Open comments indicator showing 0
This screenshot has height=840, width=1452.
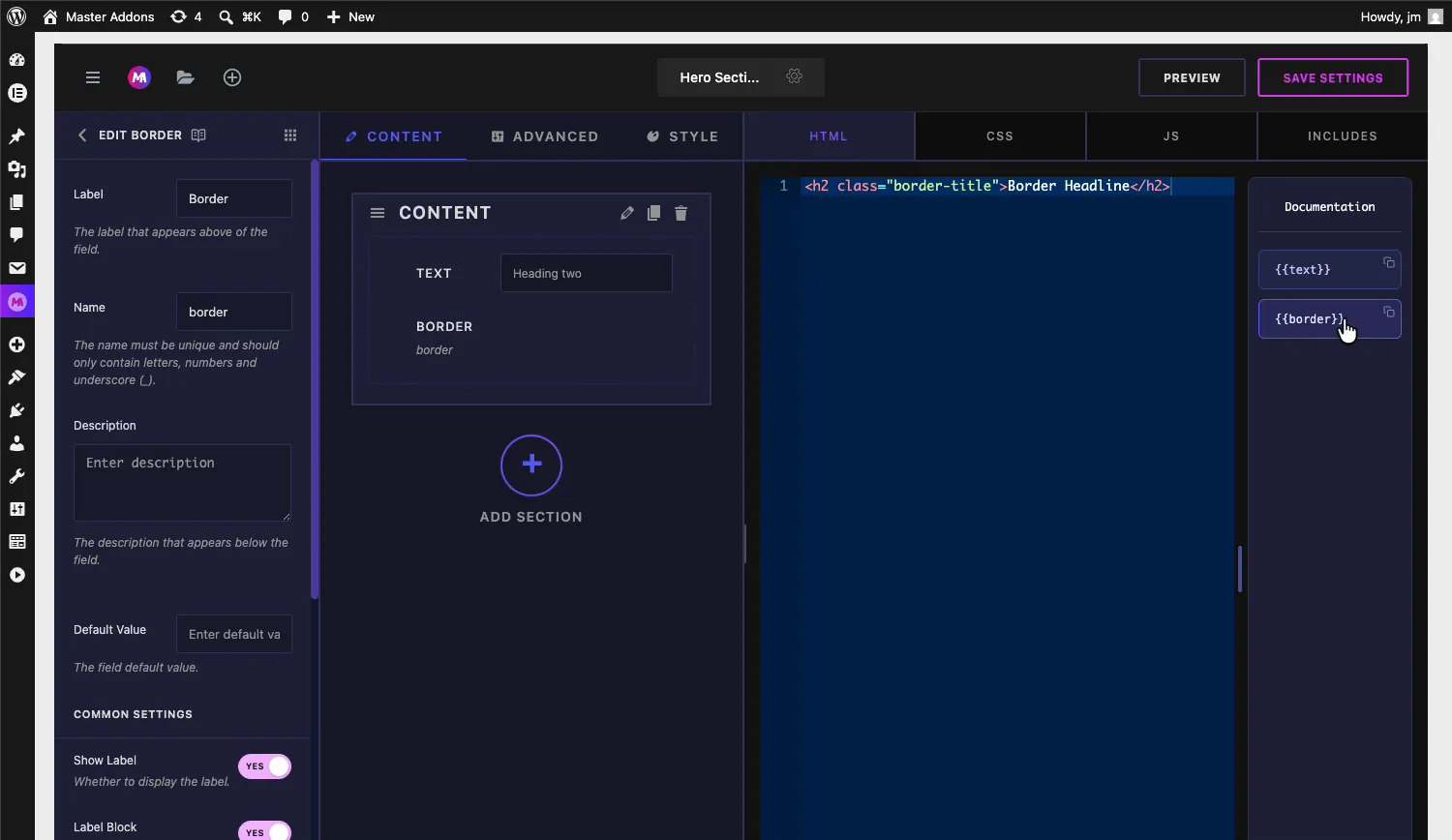[x=293, y=16]
